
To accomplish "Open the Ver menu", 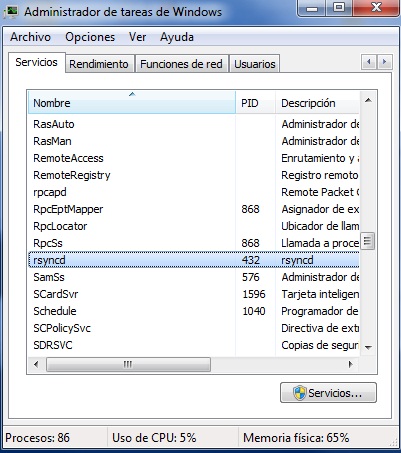I will point(137,37).
